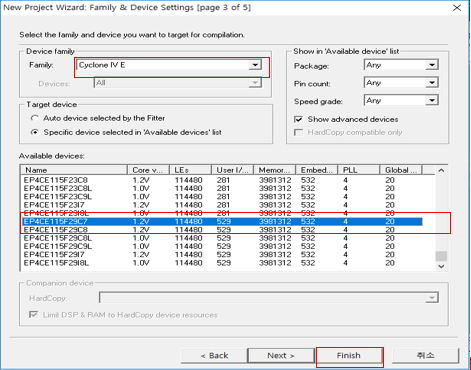Toggle Show advanced devices checkbox
The width and height of the screenshot is (471, 370).
[x=346, y=119]
